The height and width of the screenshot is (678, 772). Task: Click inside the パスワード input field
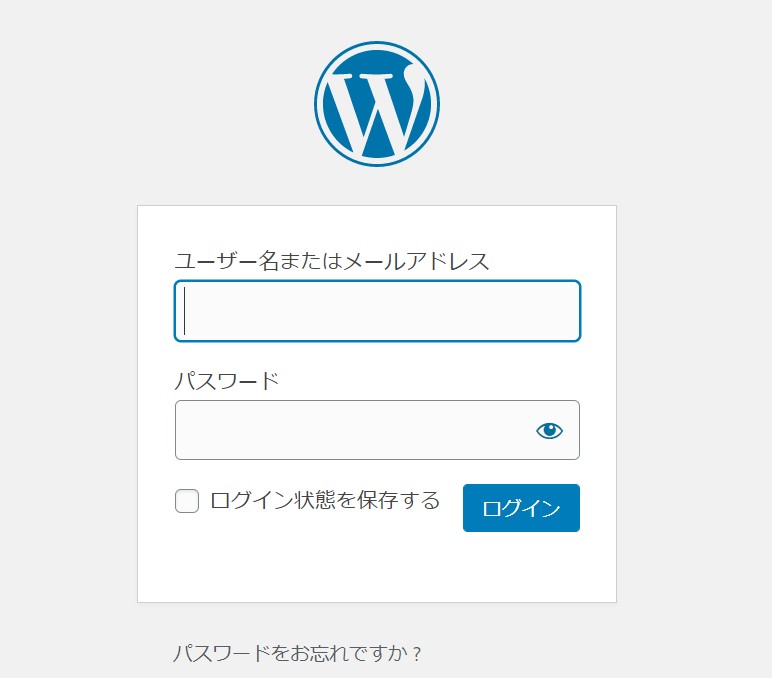[x=350, y=431]
